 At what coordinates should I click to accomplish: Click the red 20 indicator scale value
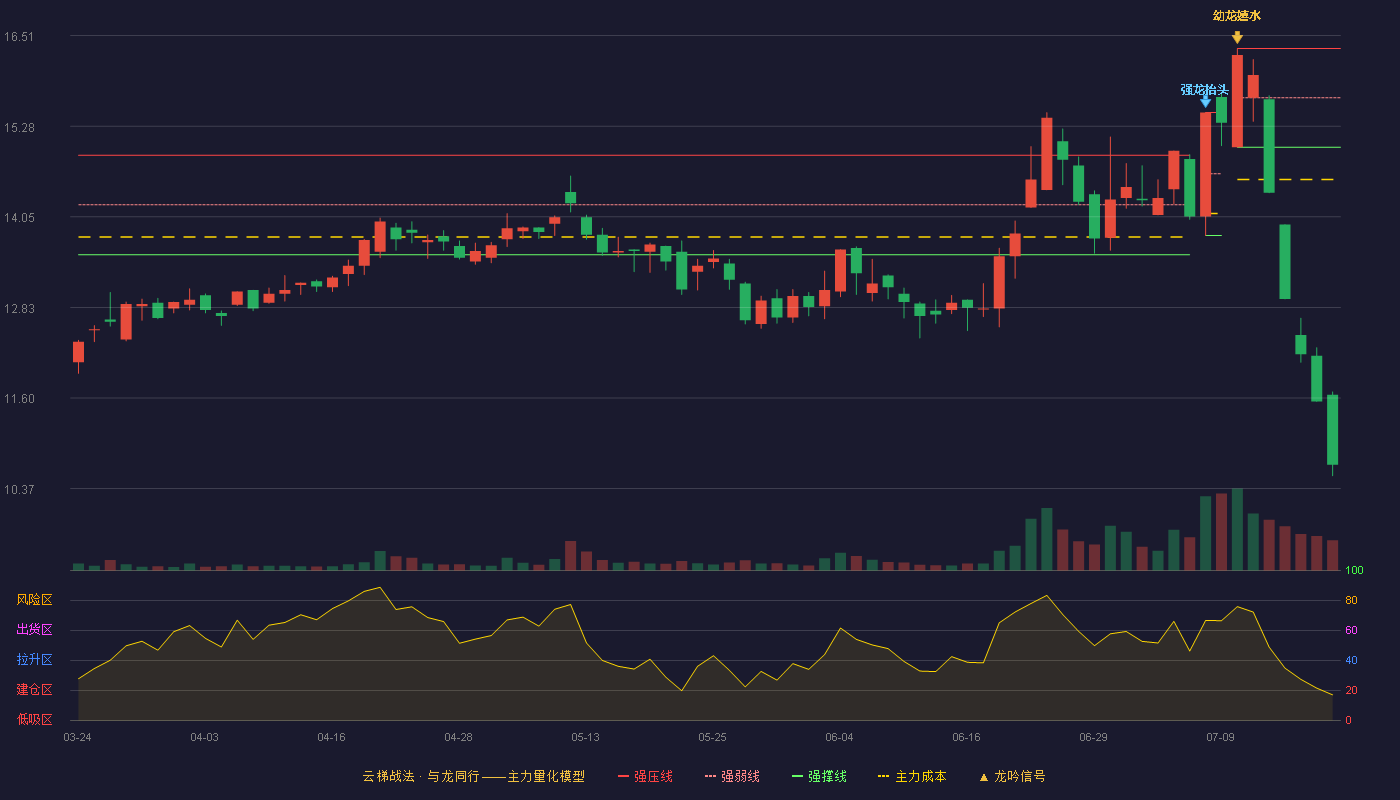coord(1351,690)
